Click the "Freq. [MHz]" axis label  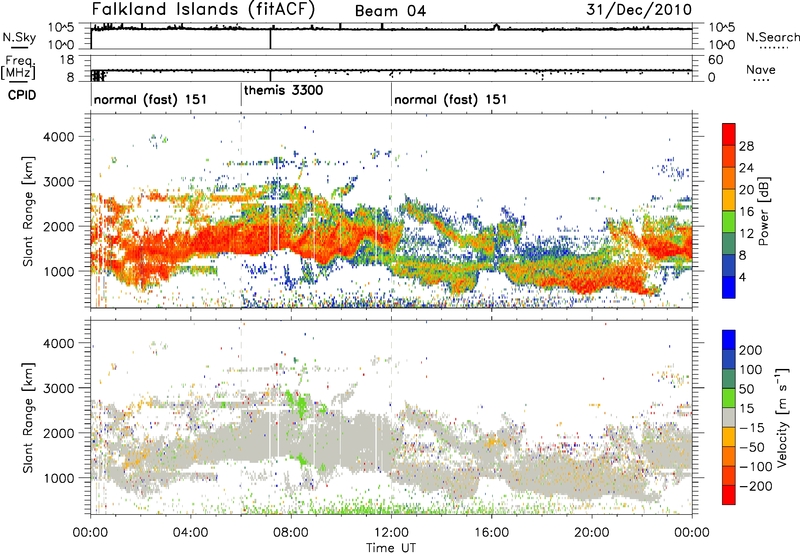click(x=18, y=68)
